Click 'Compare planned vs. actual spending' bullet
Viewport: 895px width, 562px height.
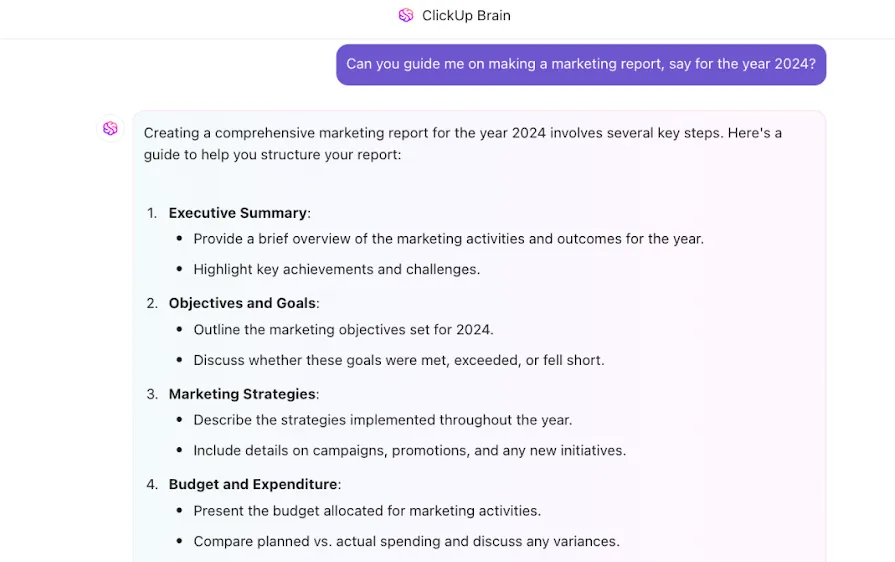406,541
